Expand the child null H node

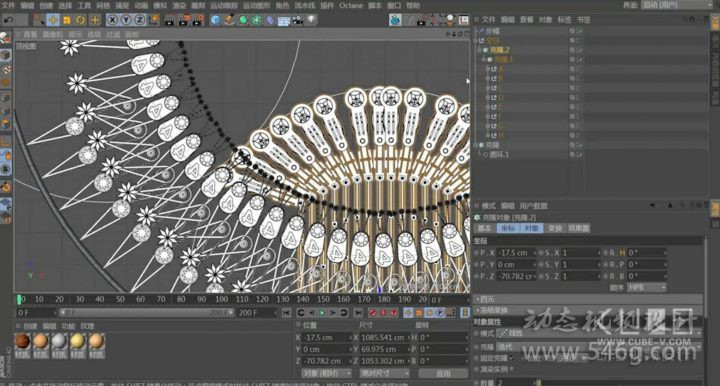point(488,135)
